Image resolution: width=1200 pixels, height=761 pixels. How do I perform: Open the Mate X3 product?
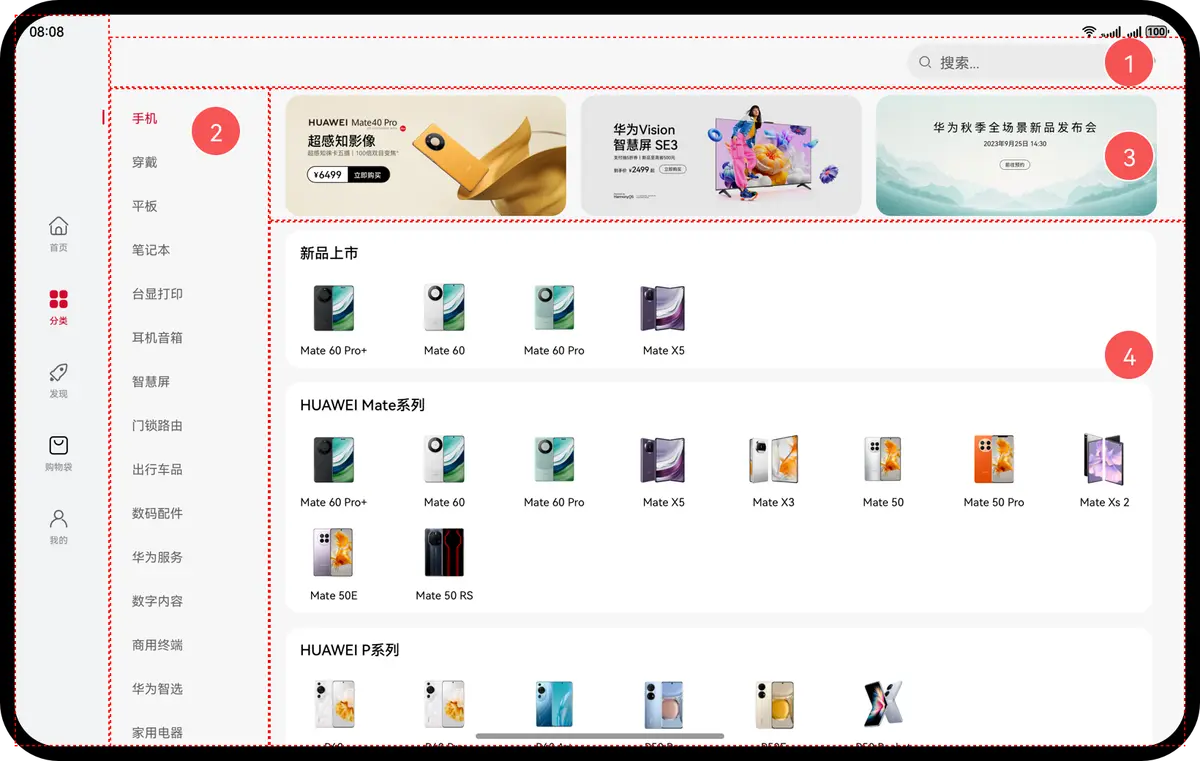[x=774, y=472]
